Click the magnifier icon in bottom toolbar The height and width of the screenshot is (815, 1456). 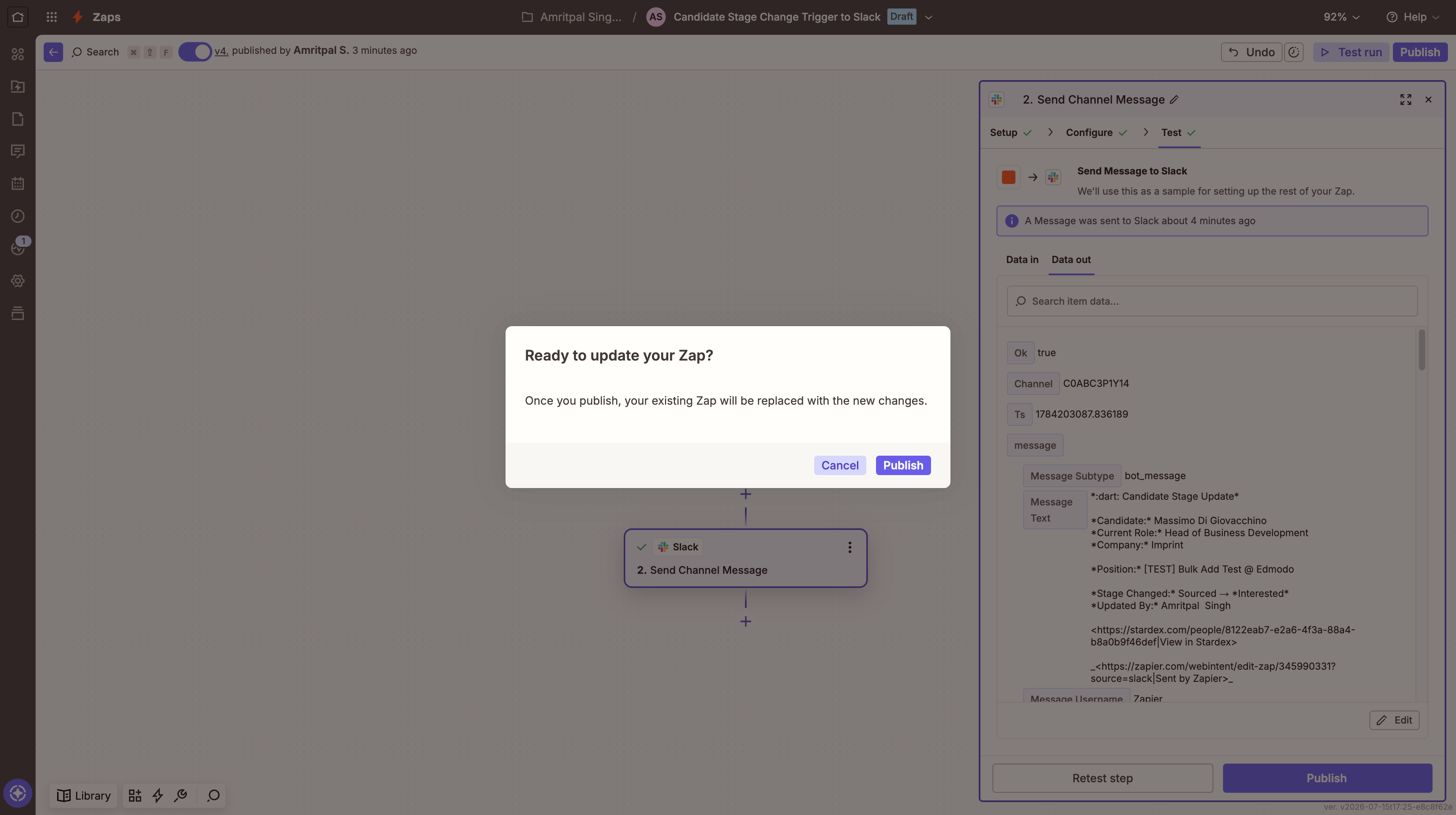(x=213, y=796)
